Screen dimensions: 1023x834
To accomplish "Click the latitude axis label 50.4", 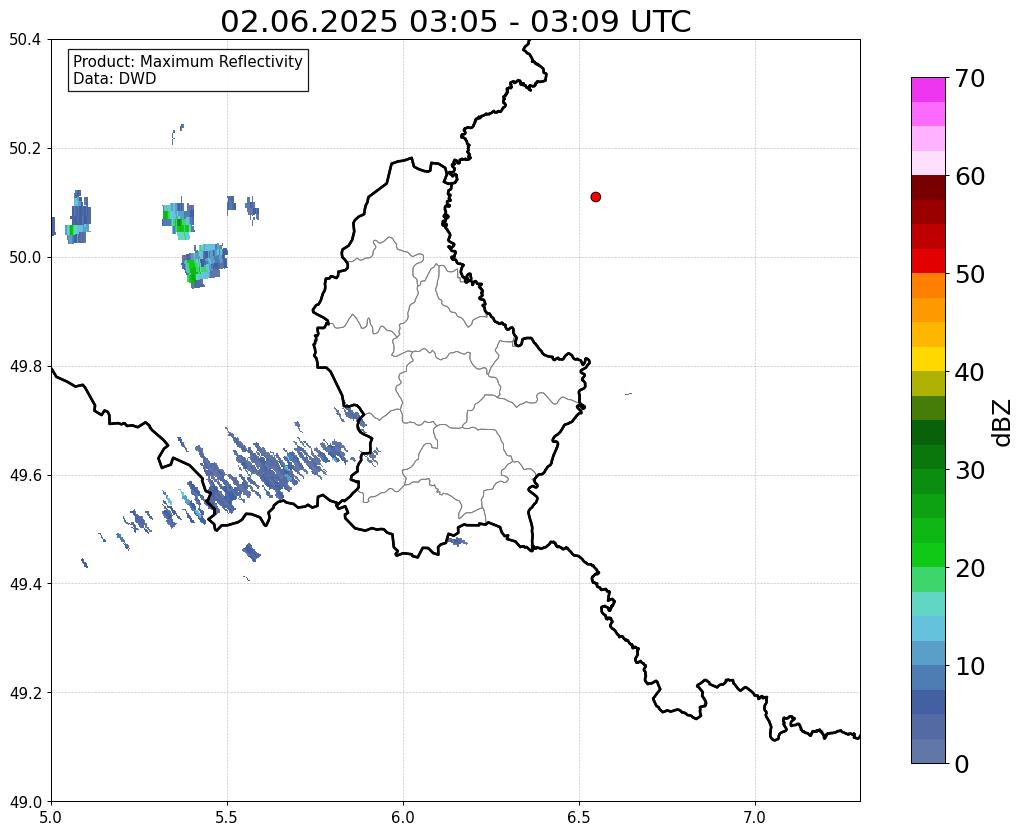I will click(25, 40).
